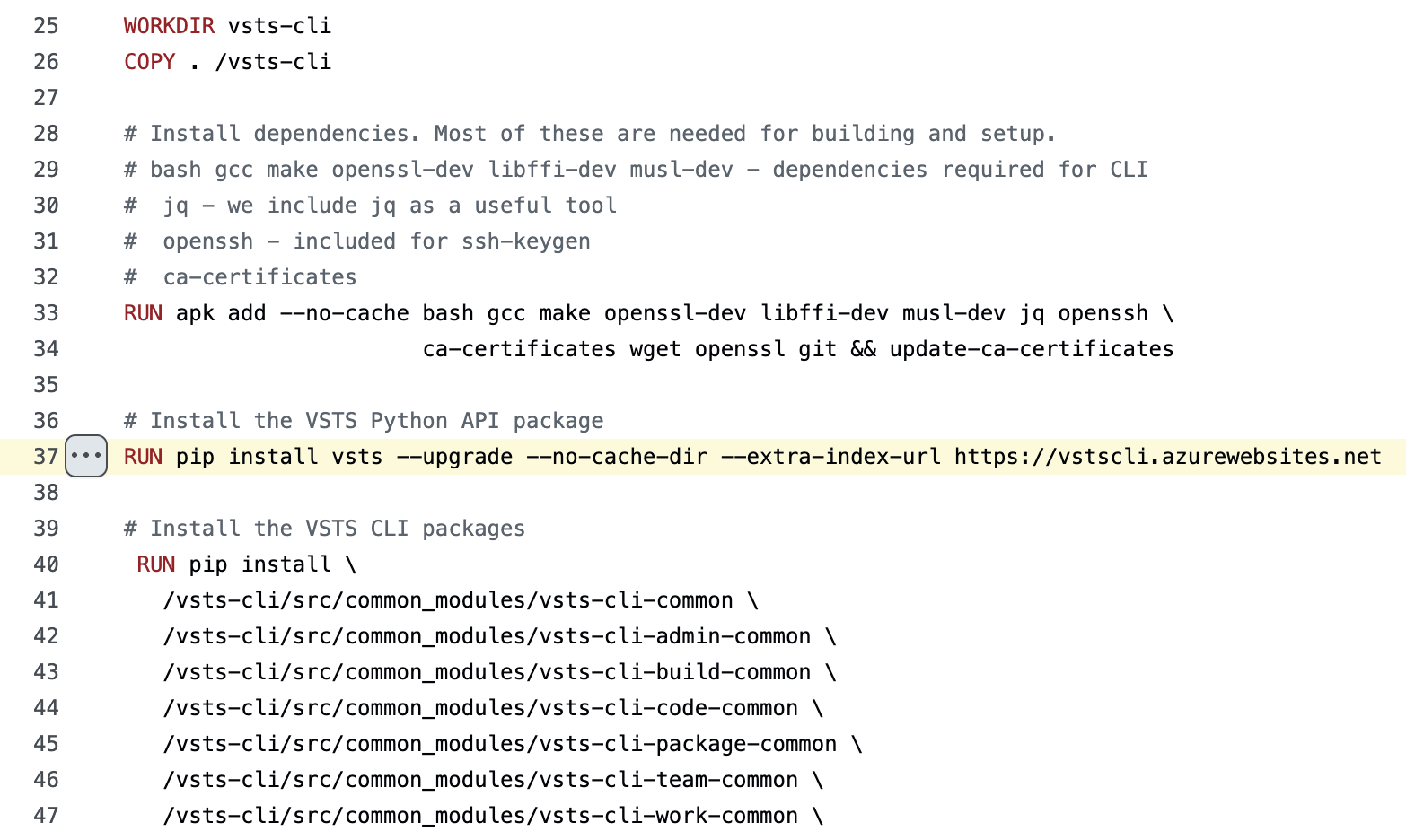Click the "update-ca-certificates" text on line 34
Image resolution: width=1406 pixels, height=840 pixels.
1031,349
